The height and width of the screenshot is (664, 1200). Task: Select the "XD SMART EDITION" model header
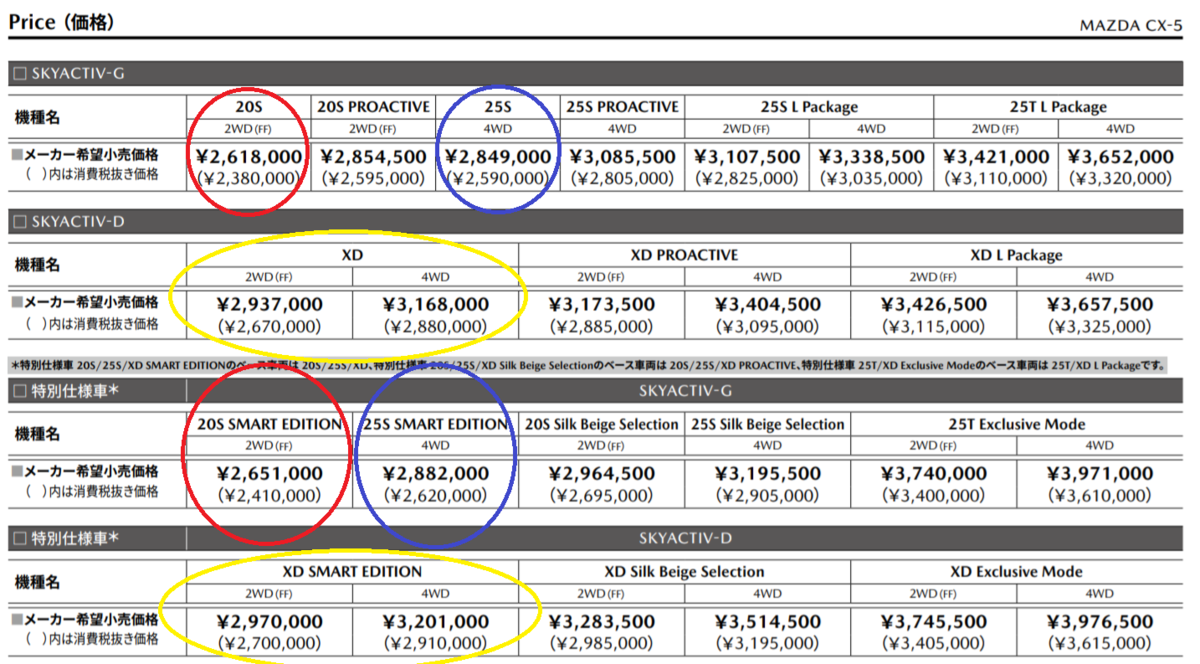click(352, 572)
